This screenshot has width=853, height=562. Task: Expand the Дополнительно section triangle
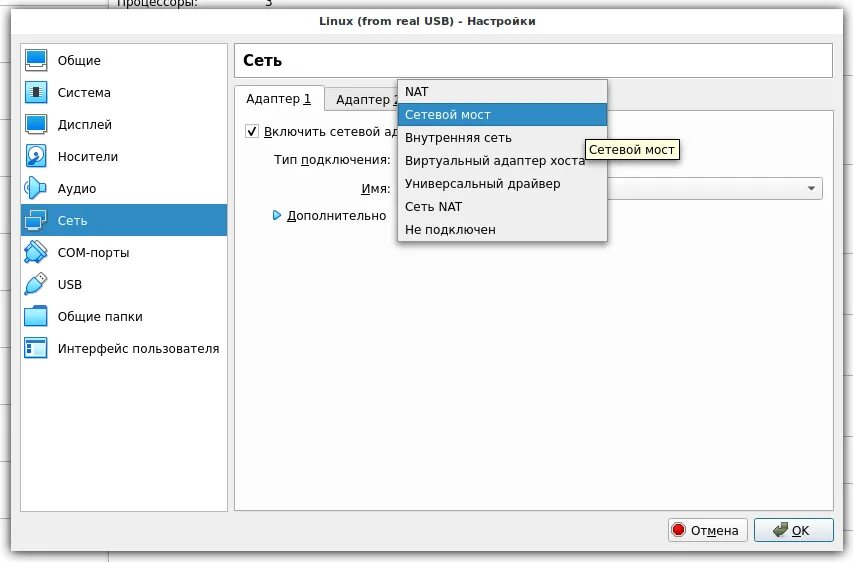pyautogui.click(x=276, y=215)
